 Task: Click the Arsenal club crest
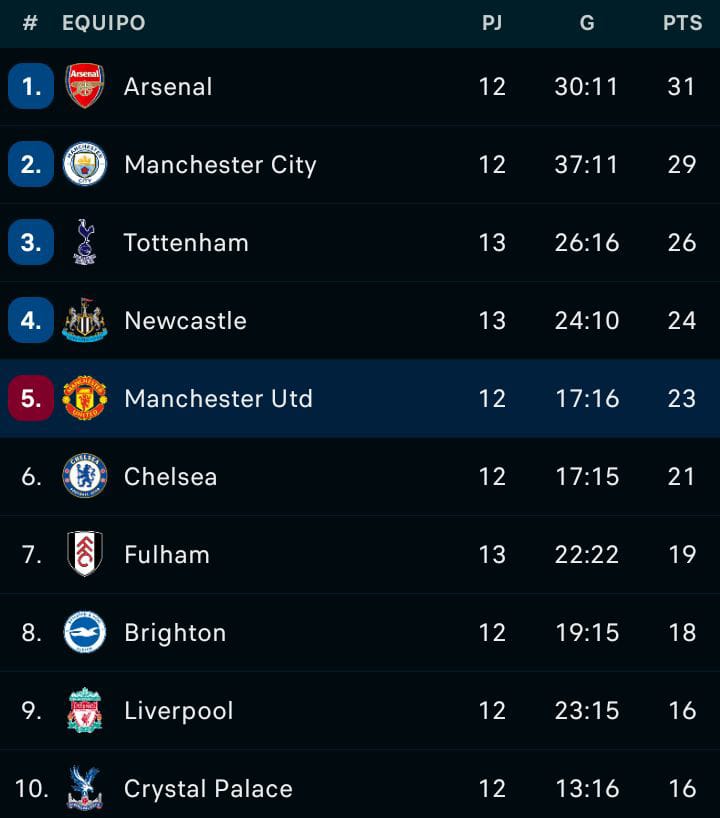85,86
